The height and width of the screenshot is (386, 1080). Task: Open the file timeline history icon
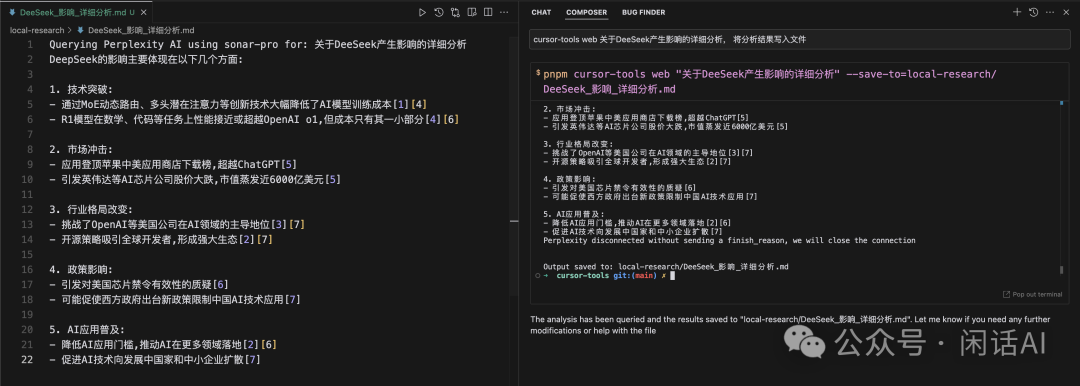pyautogui.click(x=439, y=12)
